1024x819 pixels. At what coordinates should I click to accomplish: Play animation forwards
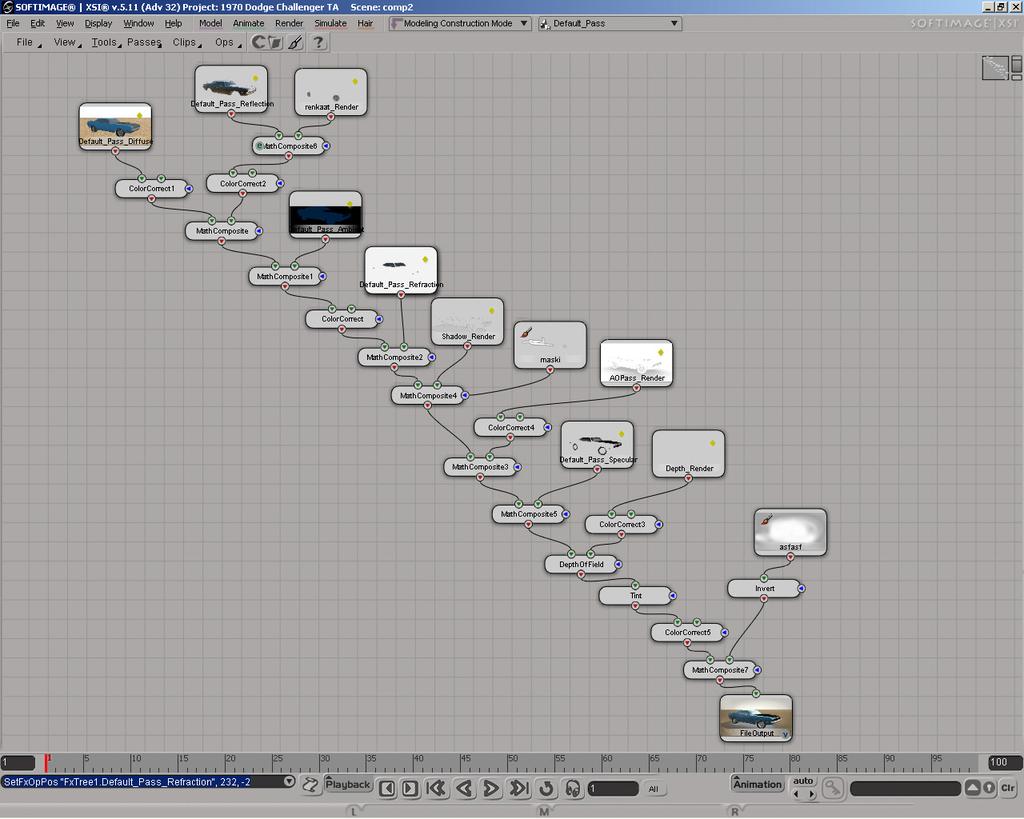491,788
